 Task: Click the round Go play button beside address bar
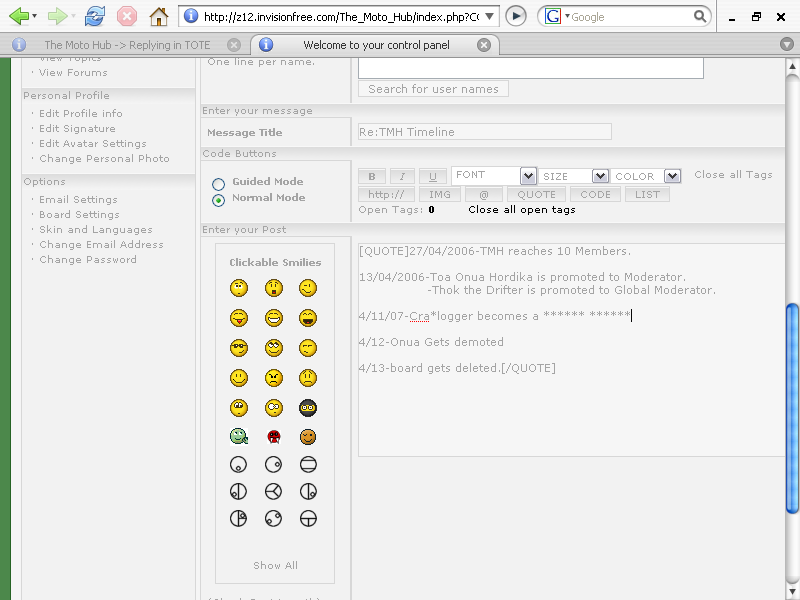point(516,16)
